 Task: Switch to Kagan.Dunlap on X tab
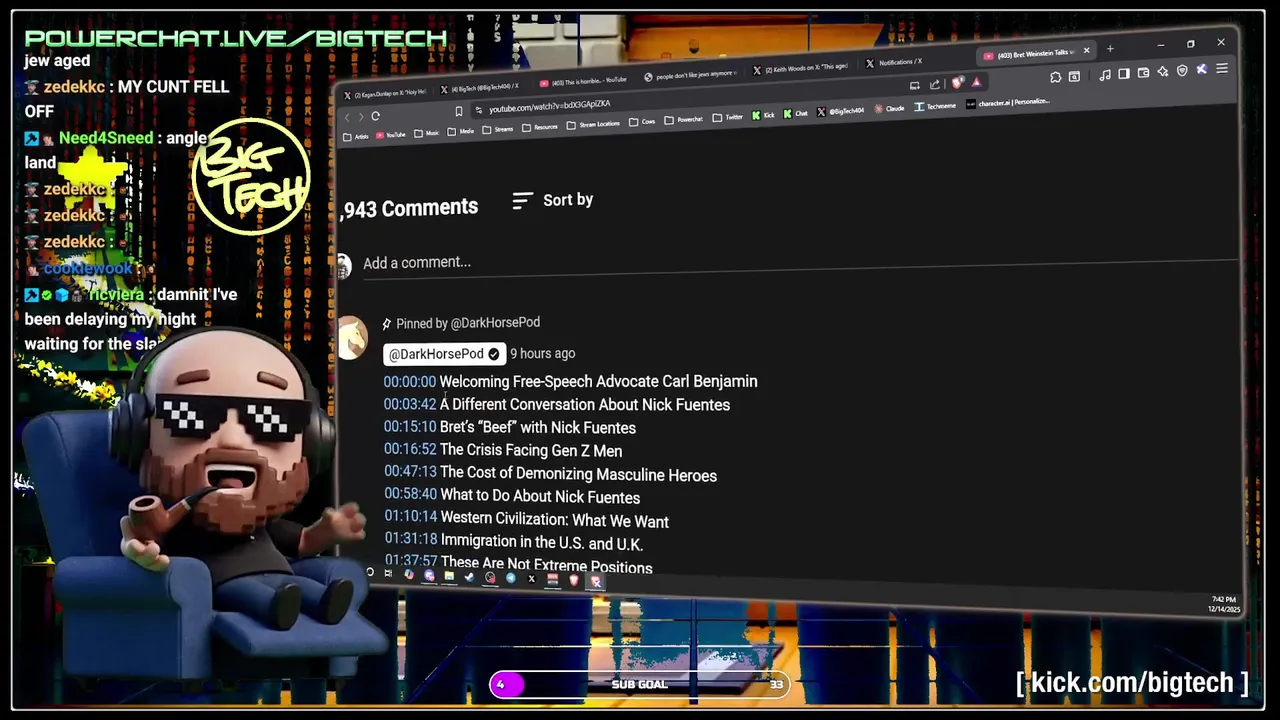[387, 95]
